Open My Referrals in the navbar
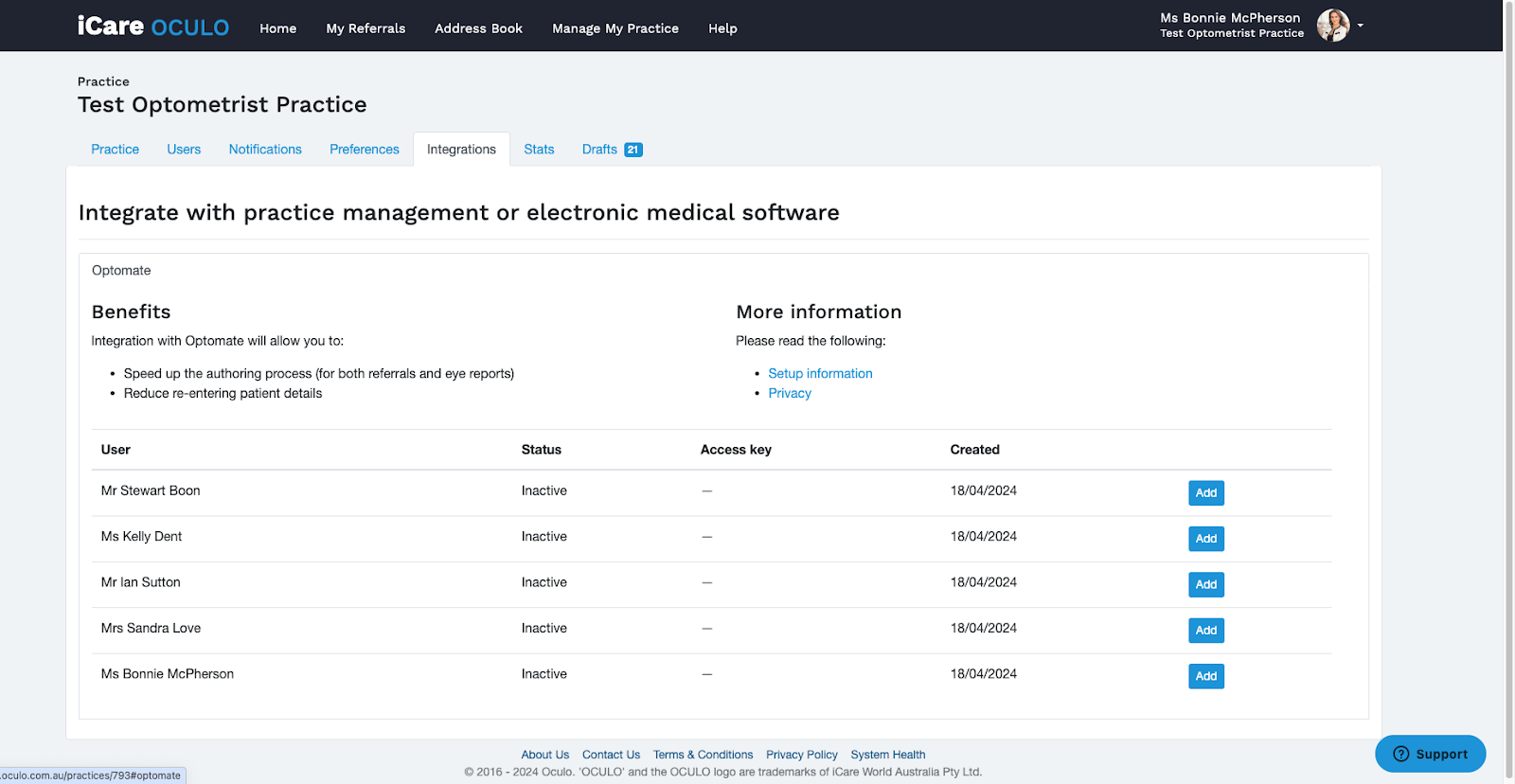1515x784 pixels. pos(365,28)
